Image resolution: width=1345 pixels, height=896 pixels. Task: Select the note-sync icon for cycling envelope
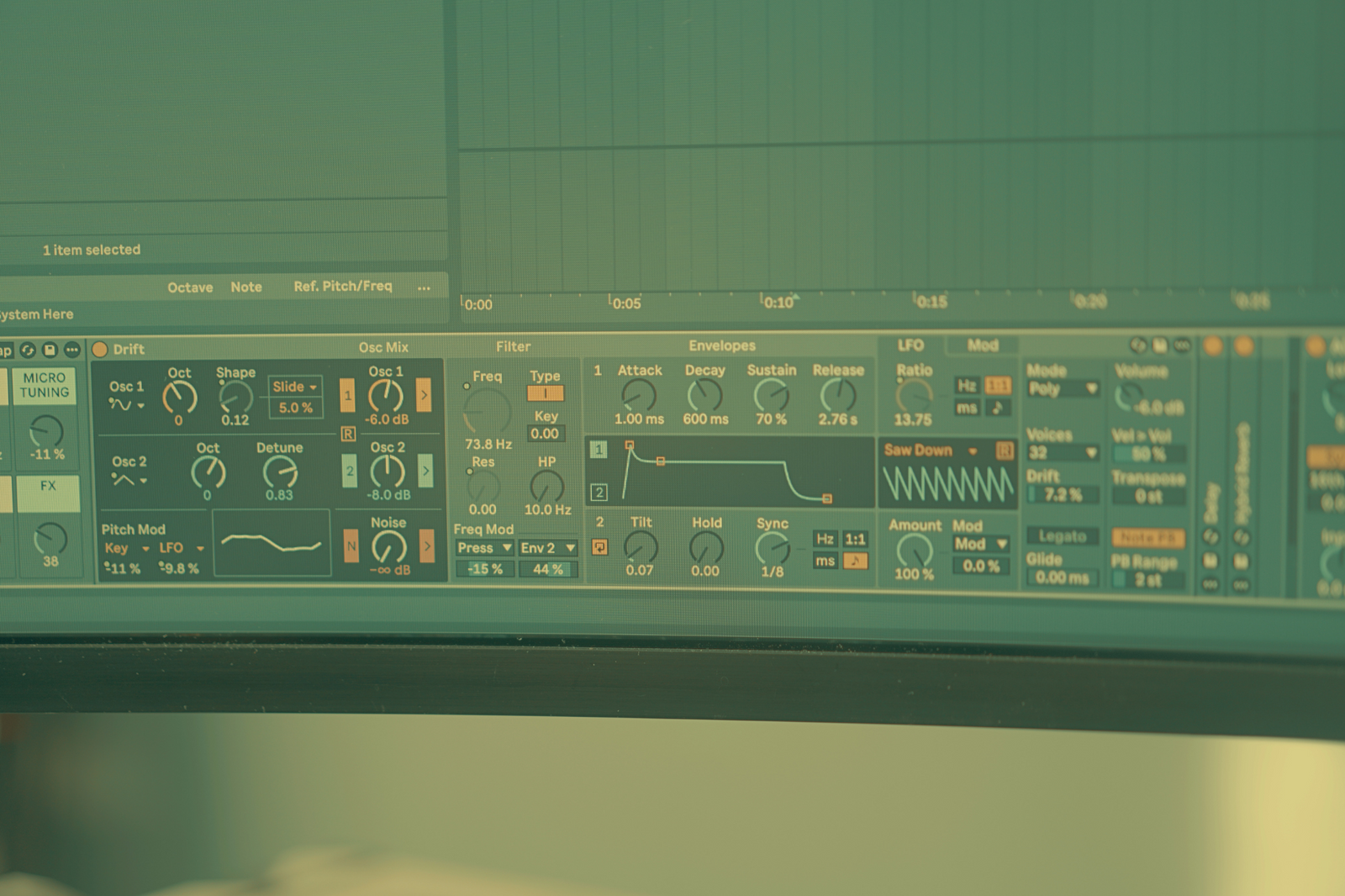pyautogui.click(x=855, y=561)
